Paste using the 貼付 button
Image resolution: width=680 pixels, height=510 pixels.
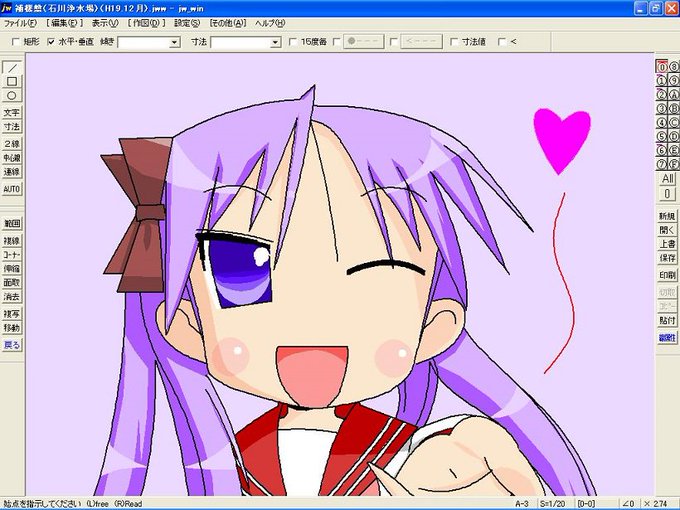(667, 320)
